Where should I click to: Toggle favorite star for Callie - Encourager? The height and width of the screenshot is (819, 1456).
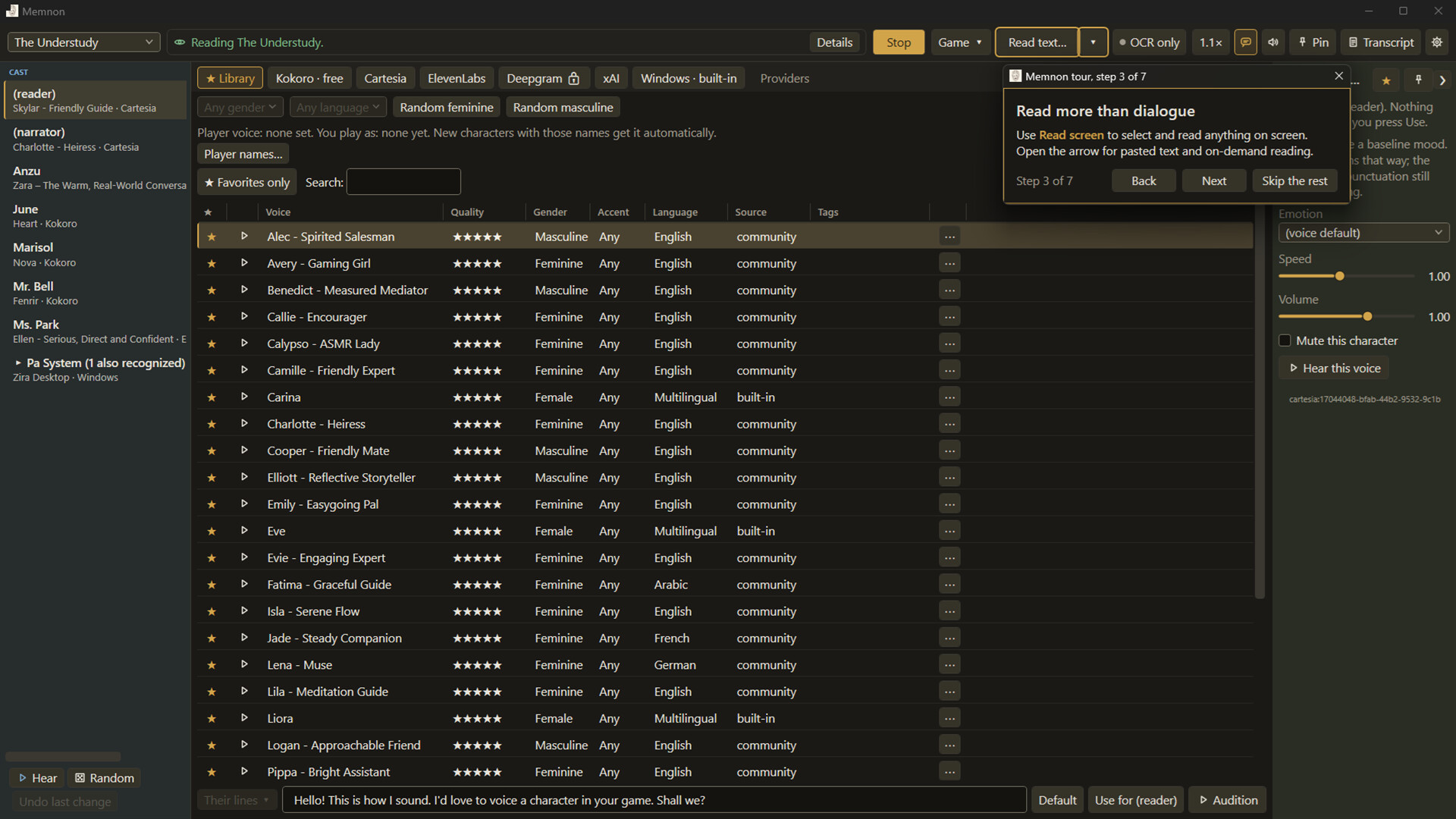tap(212, 317)
